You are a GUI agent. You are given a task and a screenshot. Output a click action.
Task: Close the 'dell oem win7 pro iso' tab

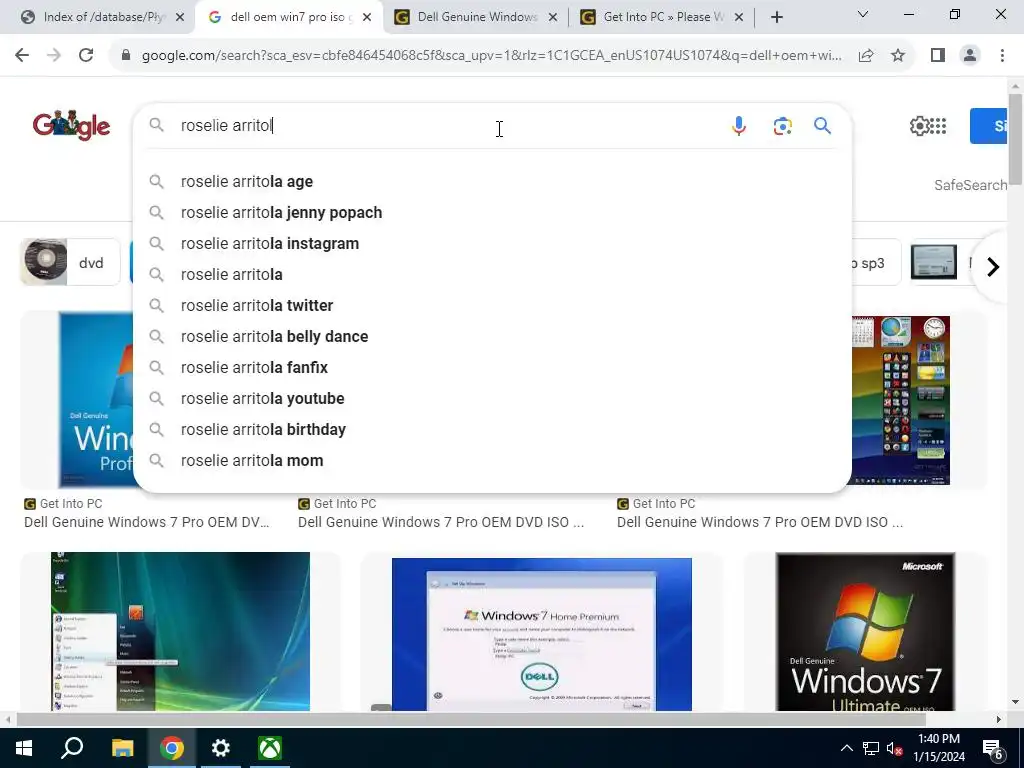(367, 18)
